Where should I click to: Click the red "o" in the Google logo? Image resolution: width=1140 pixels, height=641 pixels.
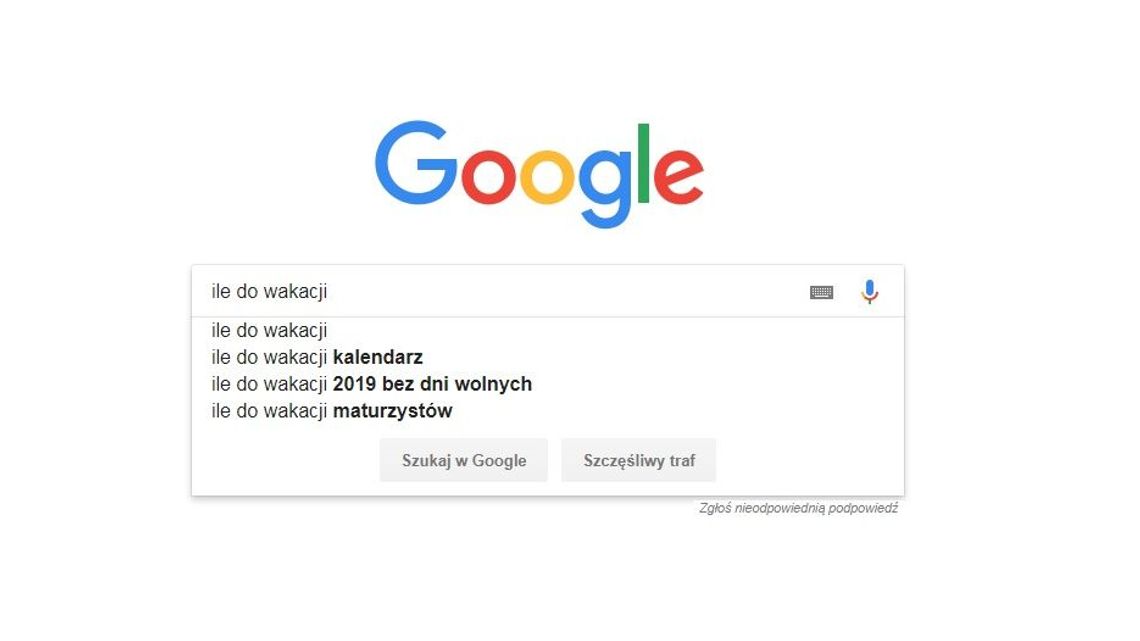coord(487,180)
